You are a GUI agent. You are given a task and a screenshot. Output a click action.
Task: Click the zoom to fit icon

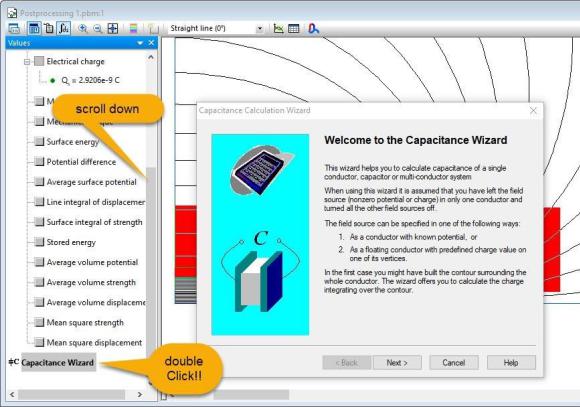112,28
